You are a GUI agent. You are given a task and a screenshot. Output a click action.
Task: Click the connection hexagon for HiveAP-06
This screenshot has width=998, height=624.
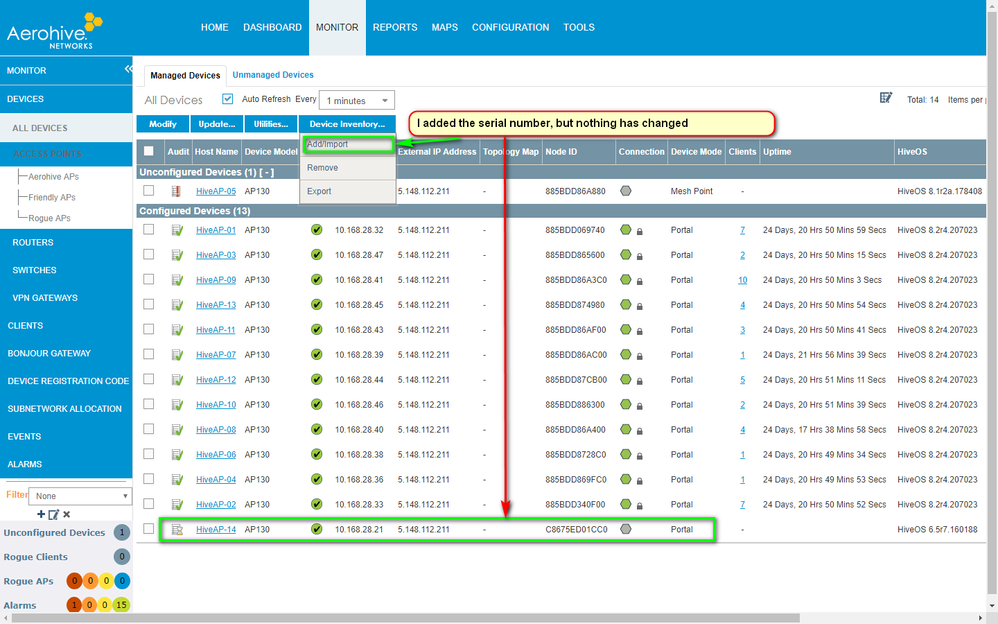point(626,454)
